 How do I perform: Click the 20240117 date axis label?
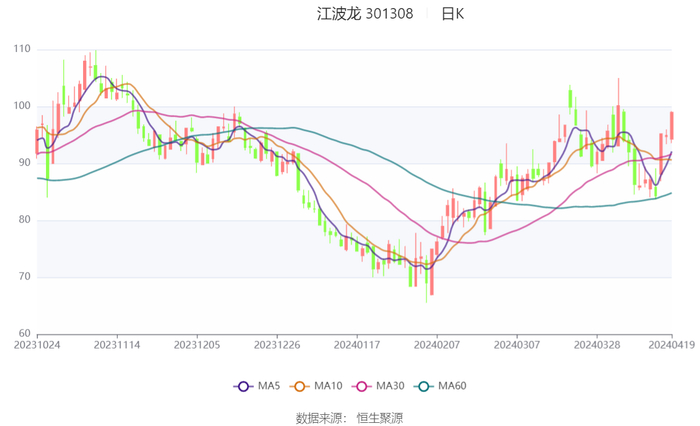click(x=357, y=343)
